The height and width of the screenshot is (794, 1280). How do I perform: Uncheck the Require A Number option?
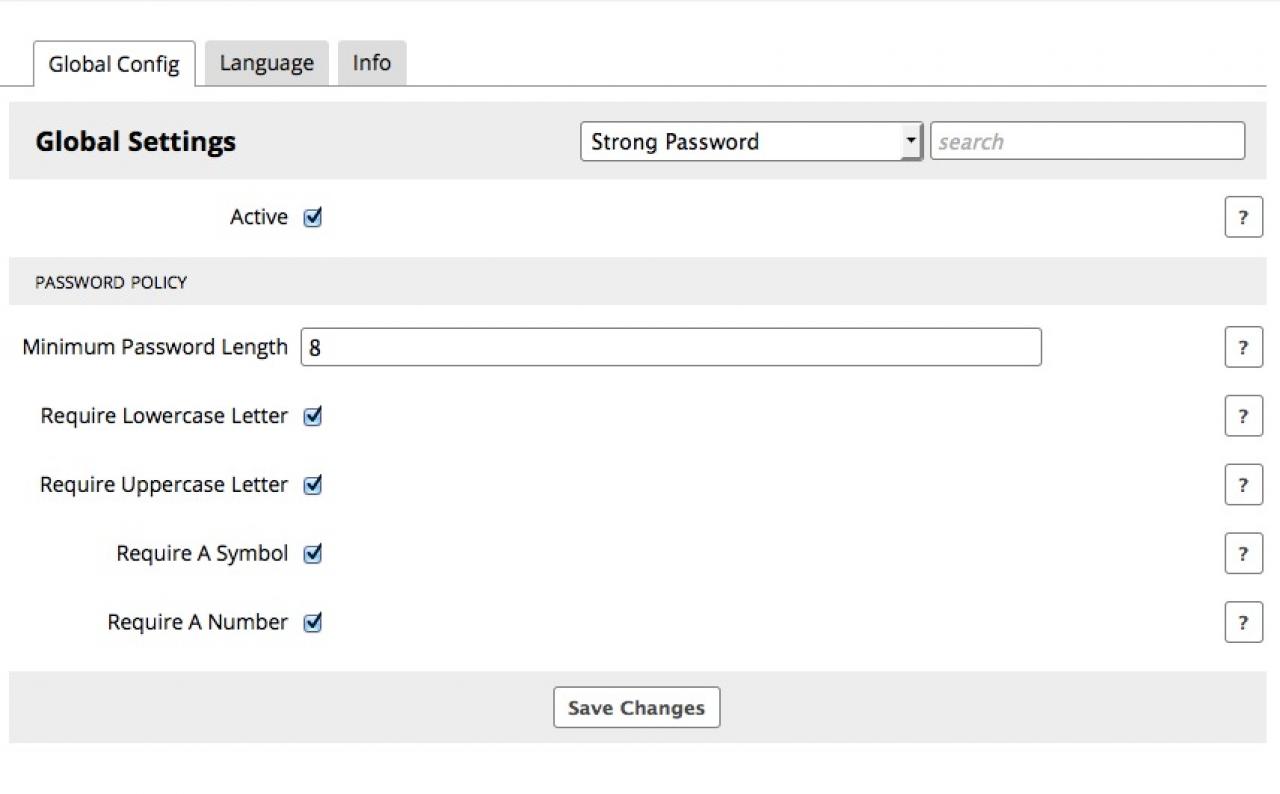point(313,622)
